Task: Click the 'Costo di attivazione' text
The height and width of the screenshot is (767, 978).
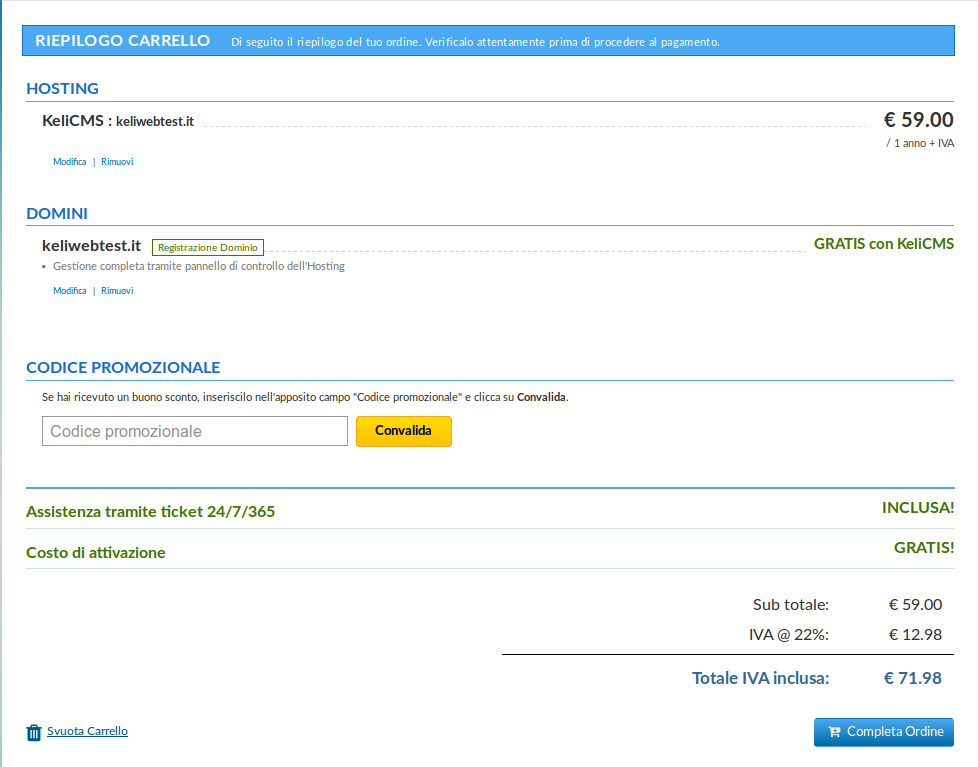Action: click(95, 552)
